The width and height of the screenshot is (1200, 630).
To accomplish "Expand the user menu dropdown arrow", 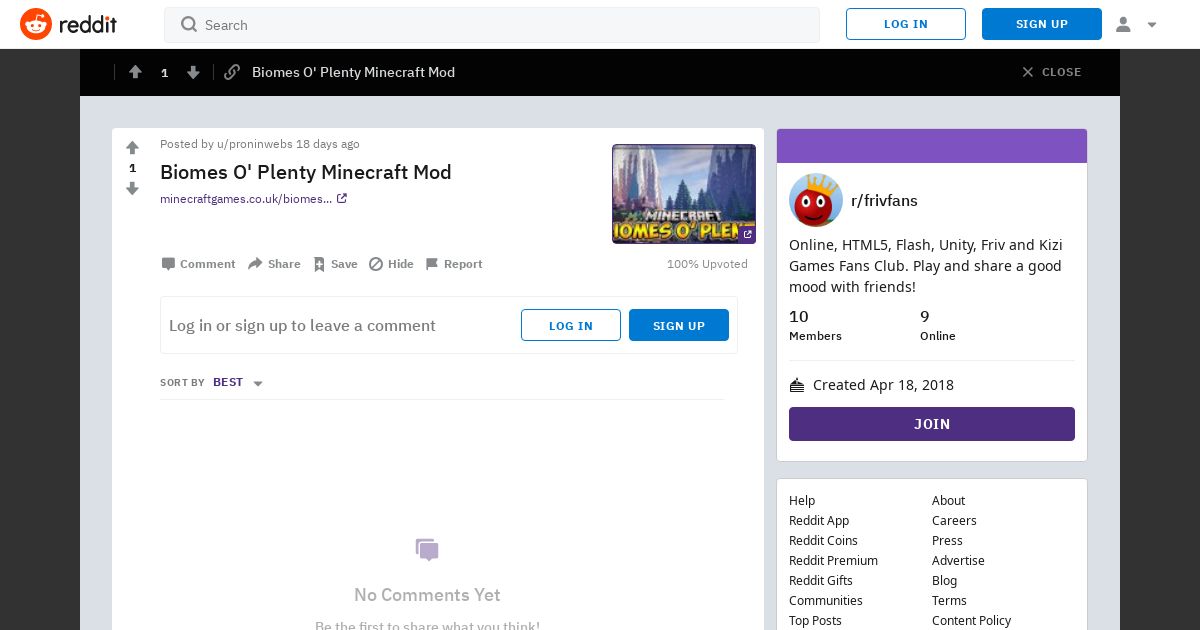I will [x=1152, y=25].
